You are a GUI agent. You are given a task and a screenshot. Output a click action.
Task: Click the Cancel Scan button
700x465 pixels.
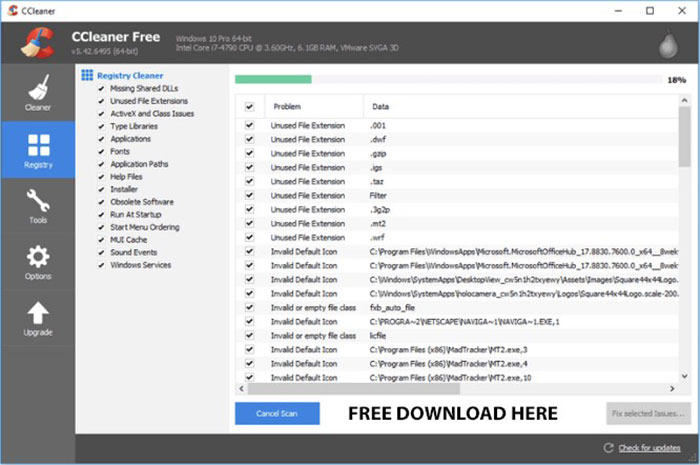pyautogui.click(x=277, y=413)
